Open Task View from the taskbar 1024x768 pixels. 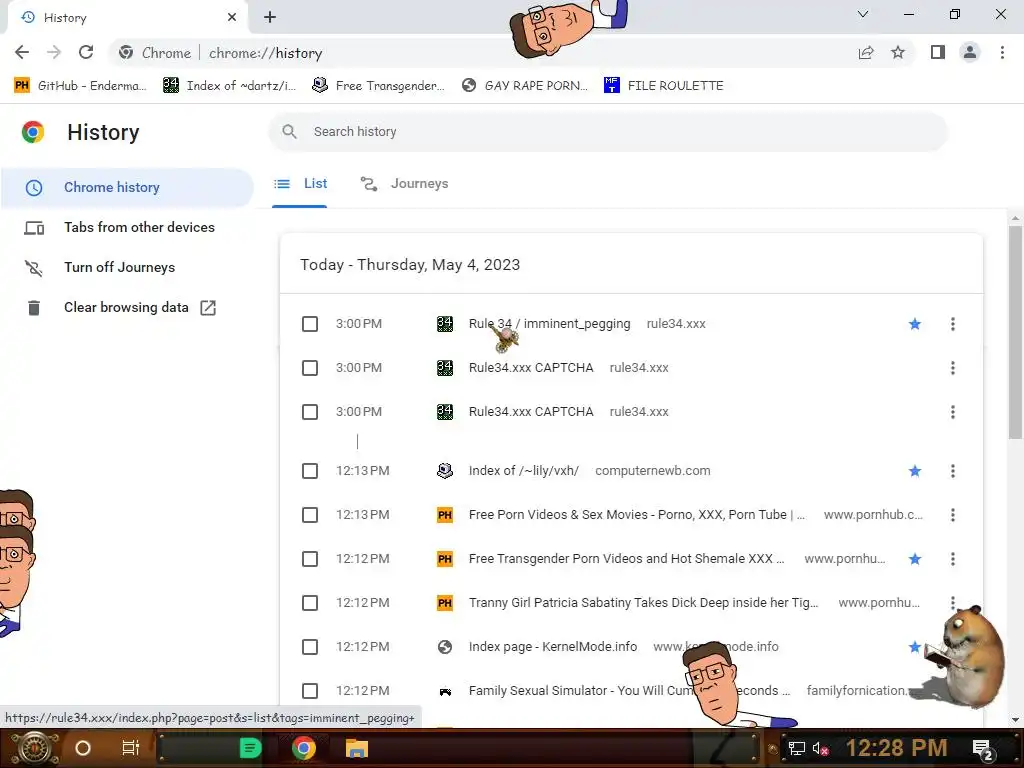coord(131,748)
